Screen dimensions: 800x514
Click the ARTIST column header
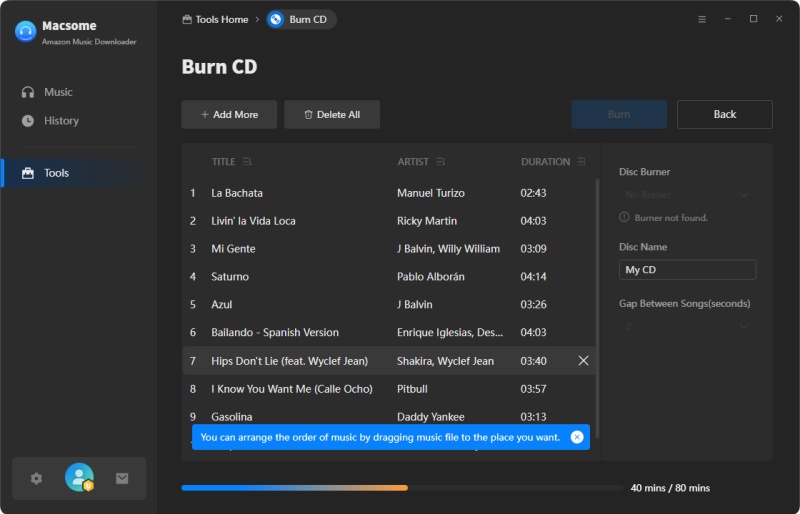(x=413, y=162)
